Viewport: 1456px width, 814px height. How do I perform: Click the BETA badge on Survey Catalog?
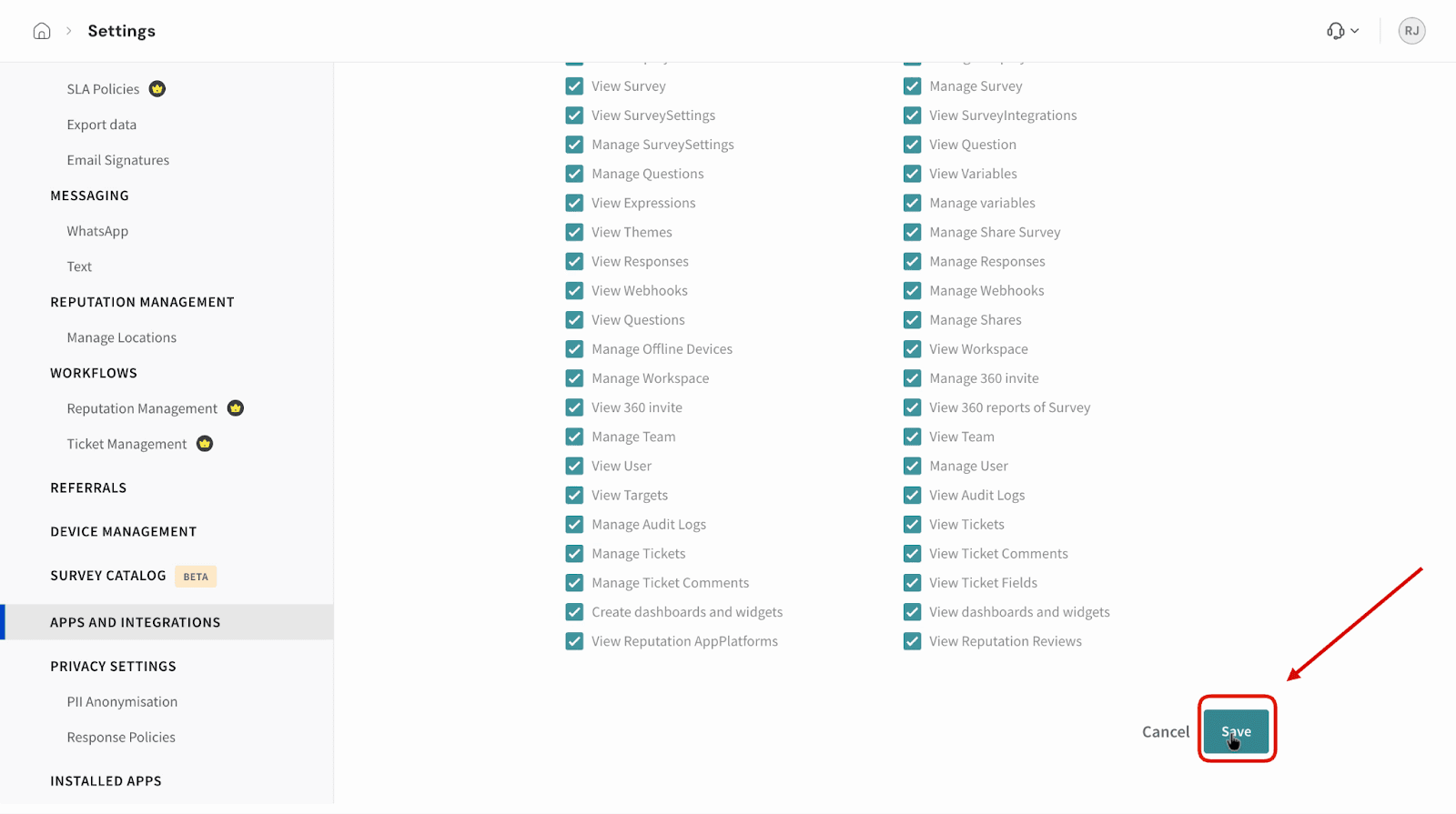tap(196, 577)
